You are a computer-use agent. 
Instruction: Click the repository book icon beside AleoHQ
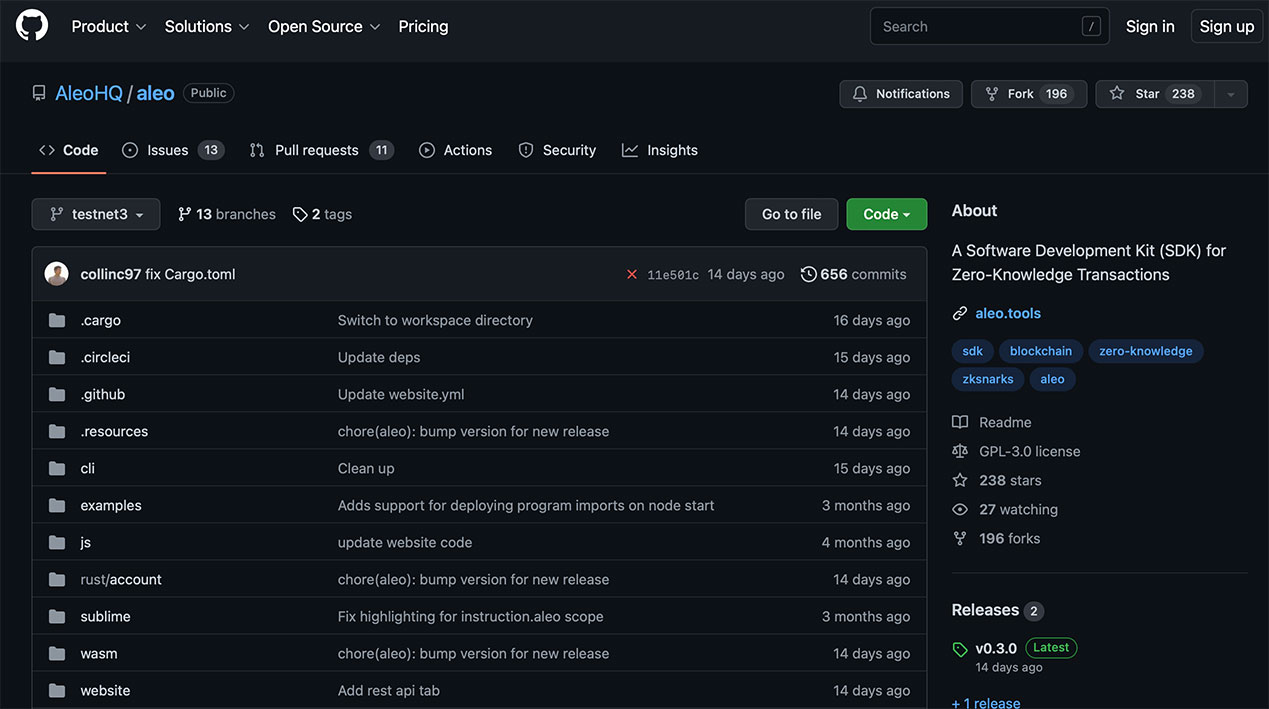pyautogui.click(x=39, y=93)
